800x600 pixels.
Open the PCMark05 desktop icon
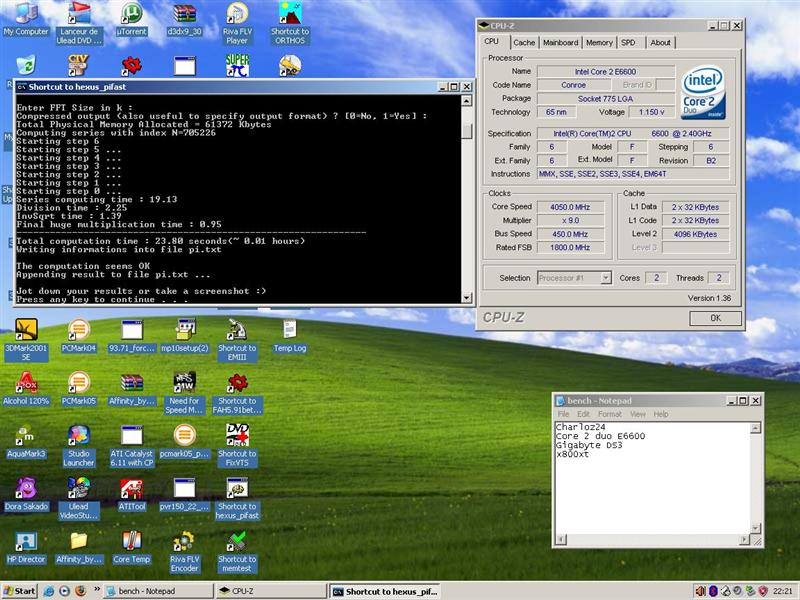click(79, 388)
